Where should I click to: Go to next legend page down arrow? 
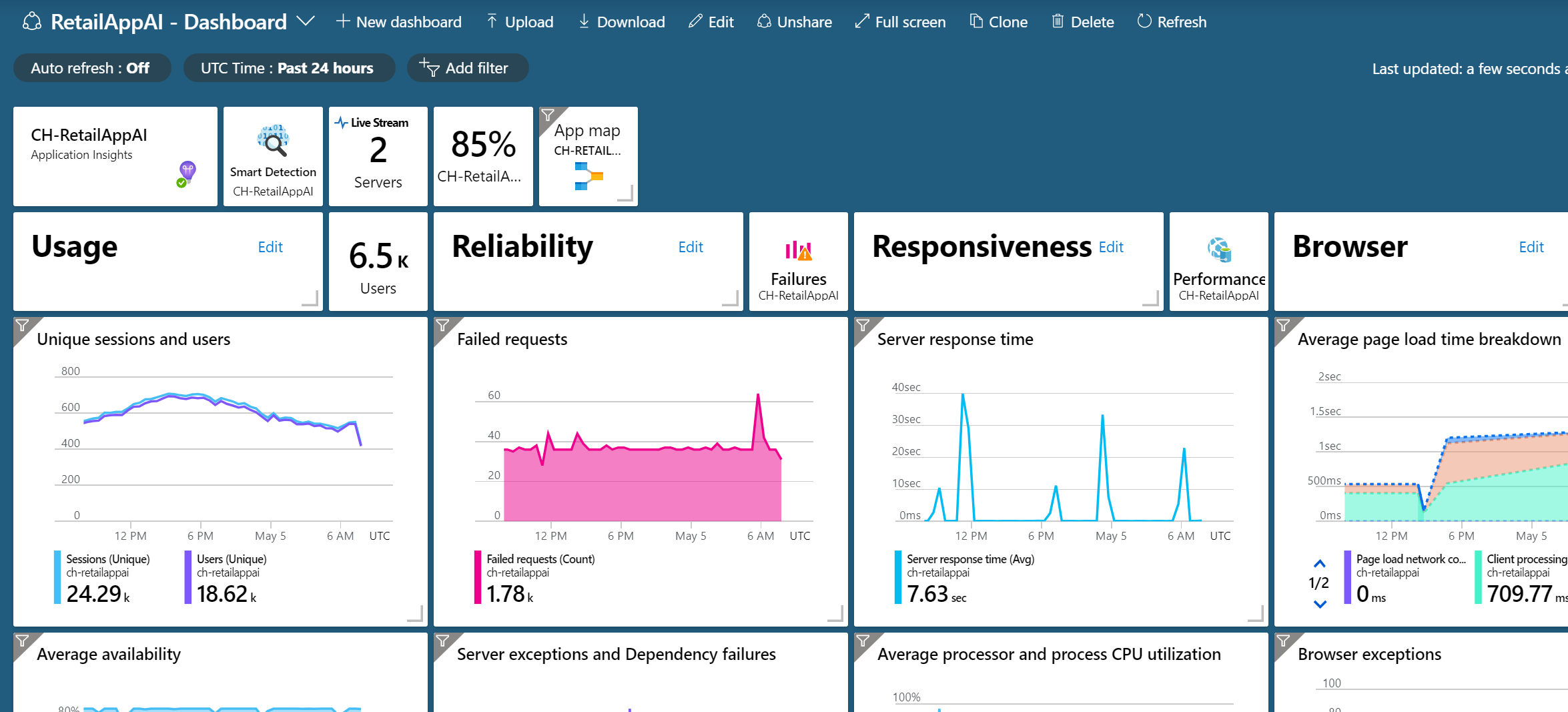click(x=1319, y=605)
